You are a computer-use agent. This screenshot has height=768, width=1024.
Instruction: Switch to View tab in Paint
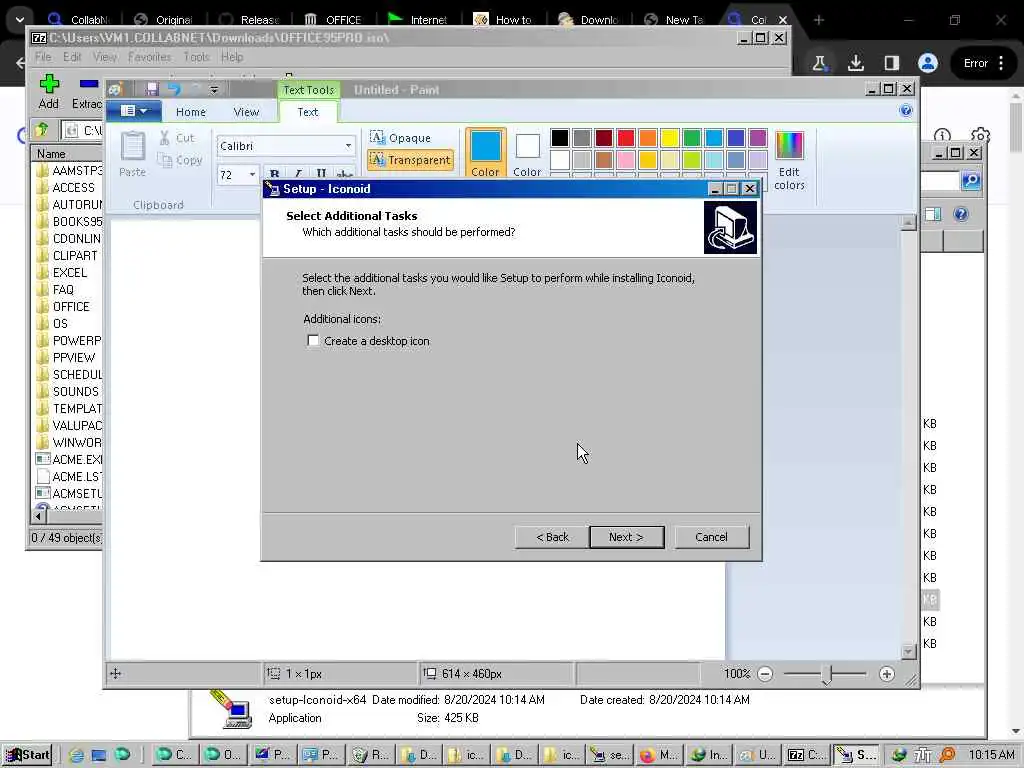tap(246, 112)
